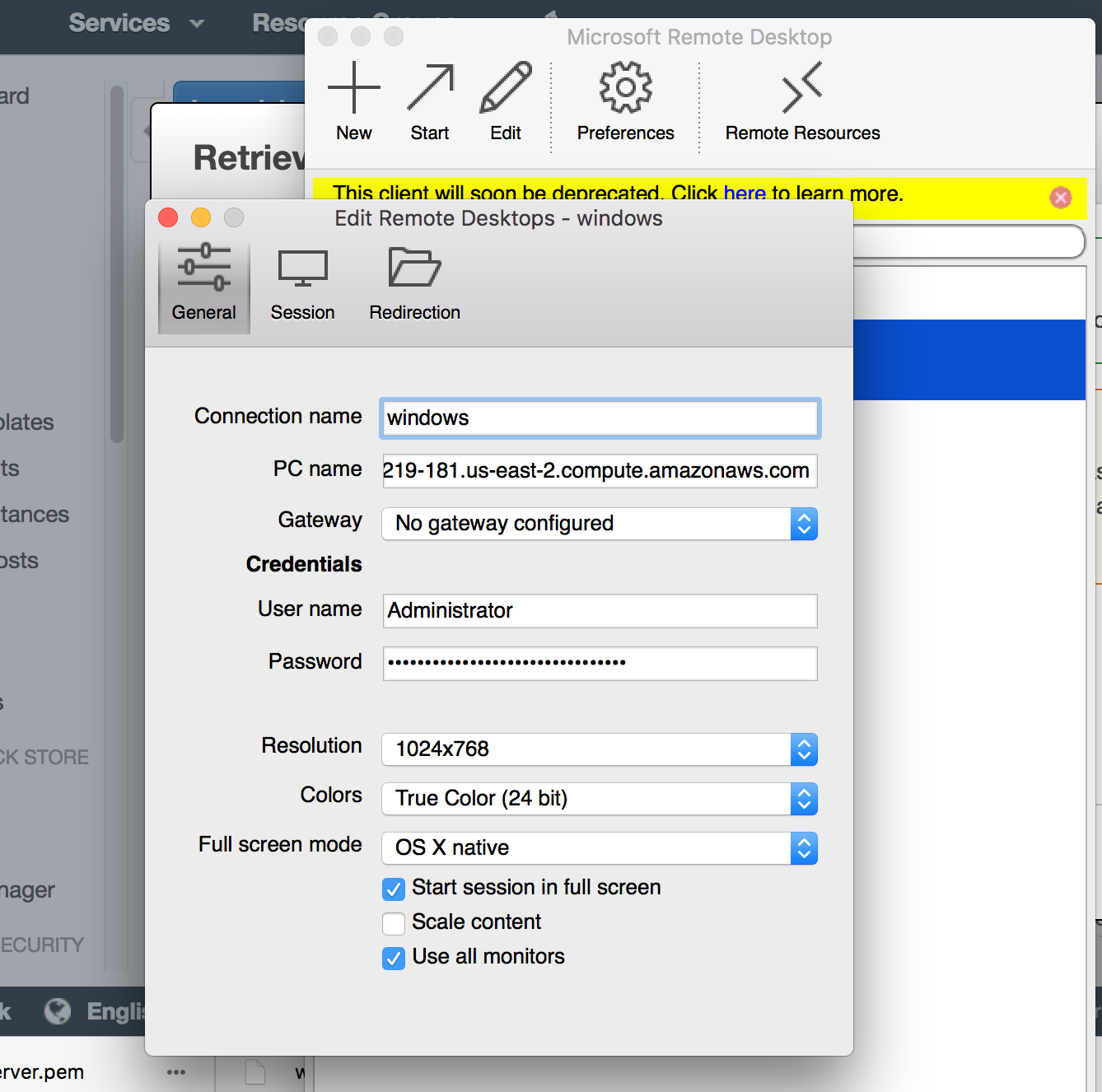Close the Edit Remote Desktops window
The width and height of the screenshot is (1102, 1092).
click(168, 217)
